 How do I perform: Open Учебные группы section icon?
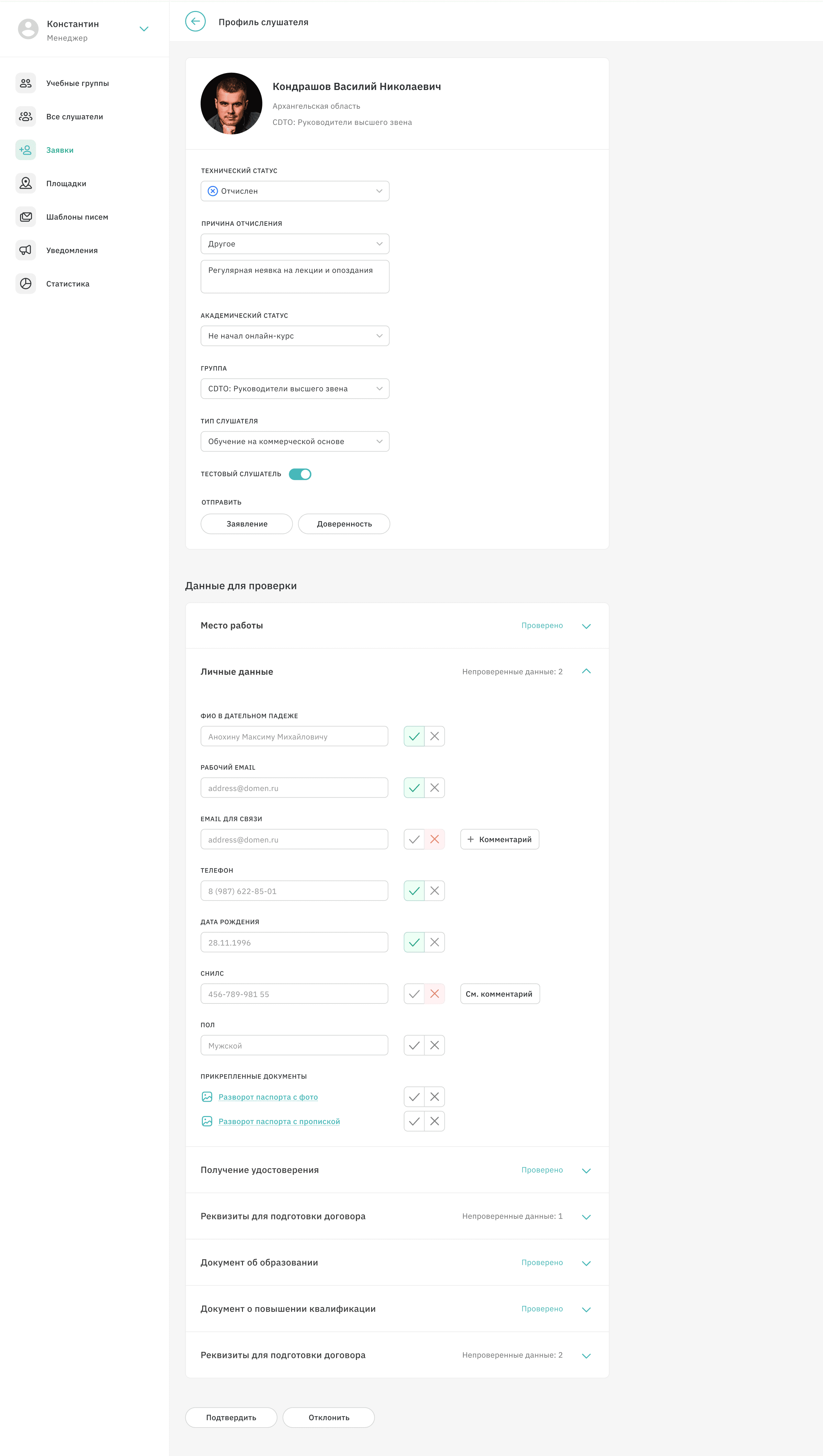click(x=26, y=83)
